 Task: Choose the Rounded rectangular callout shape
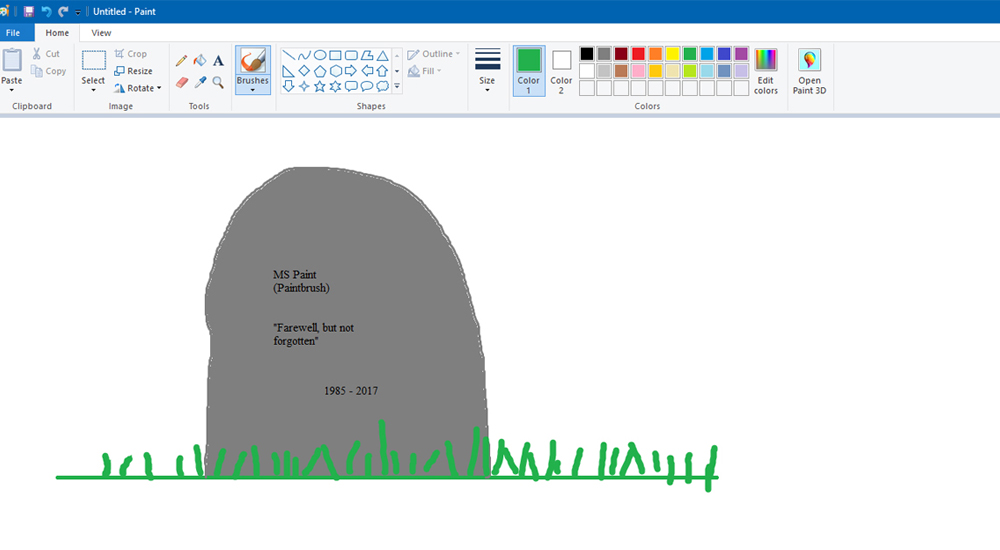[x=351, y=86]
